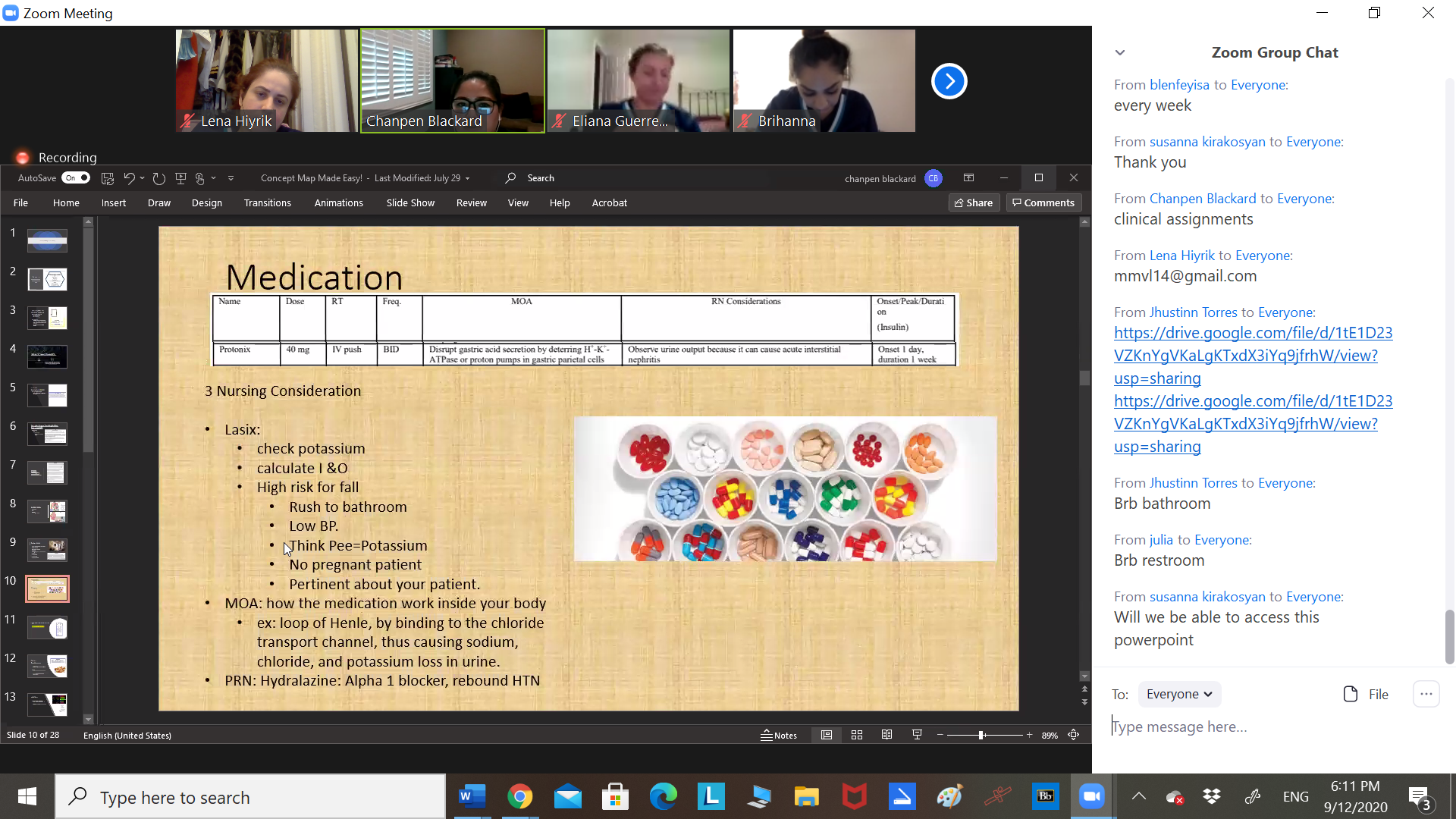The image size is (1456, 819).
Task: Open second Google Drive link in chat
Action: pos(1253,423)
